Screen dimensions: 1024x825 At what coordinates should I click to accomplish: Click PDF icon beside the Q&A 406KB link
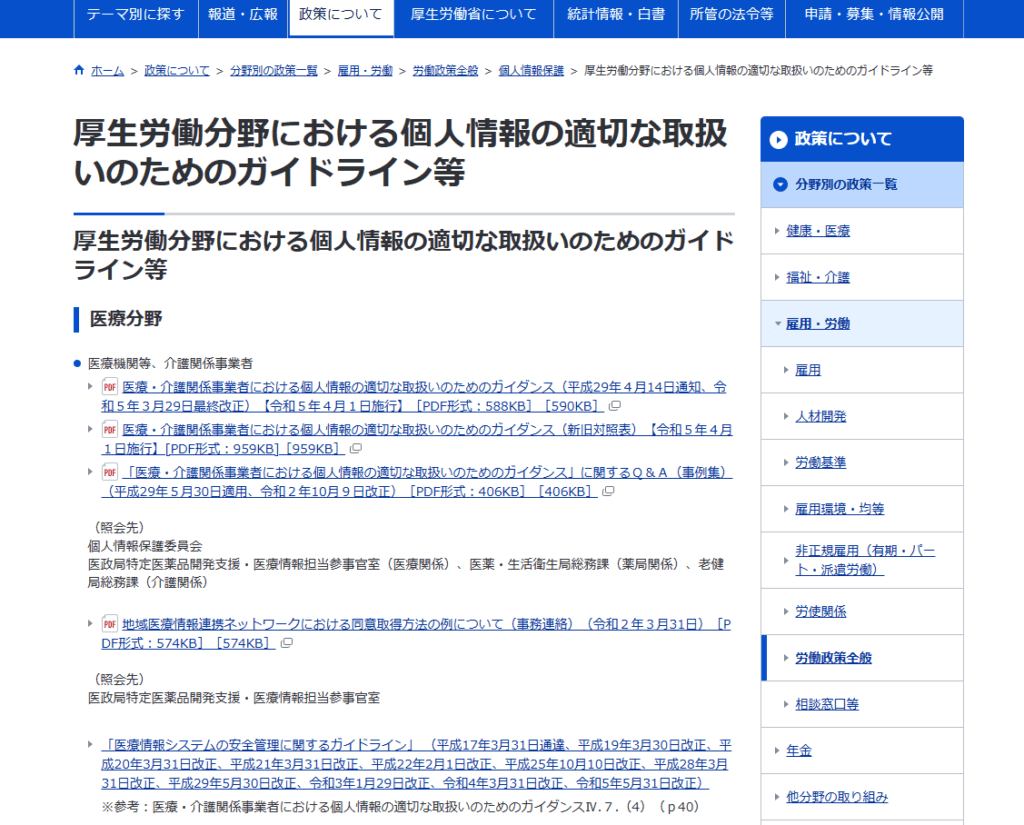click(x=110, y=472)
